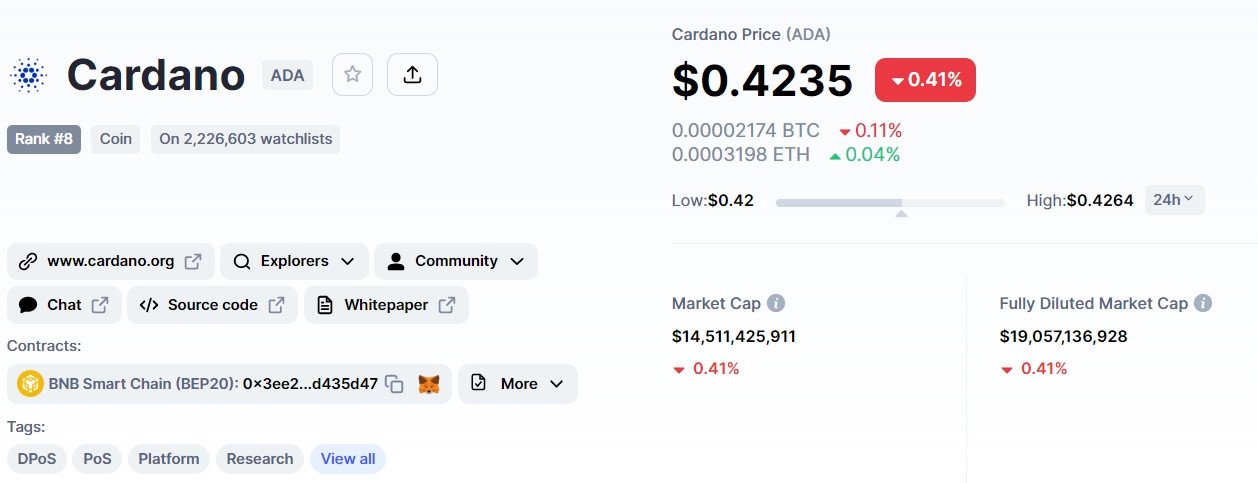Screen dimensions: 1258x483
Task: Click the MetaMask fox icon
Action: [x=429, y=384]
